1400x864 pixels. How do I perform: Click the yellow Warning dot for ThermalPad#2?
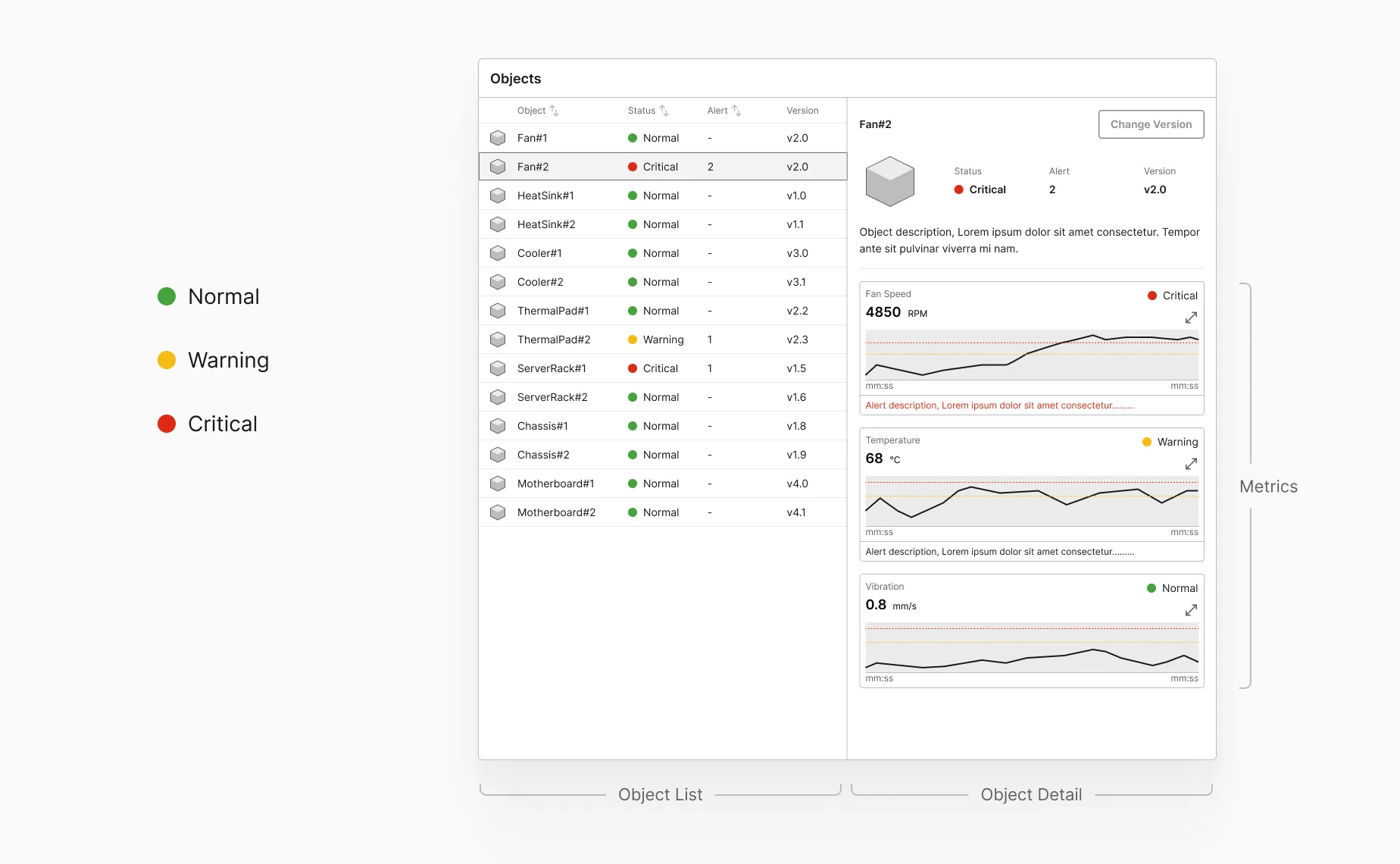(x=633, y=340)
